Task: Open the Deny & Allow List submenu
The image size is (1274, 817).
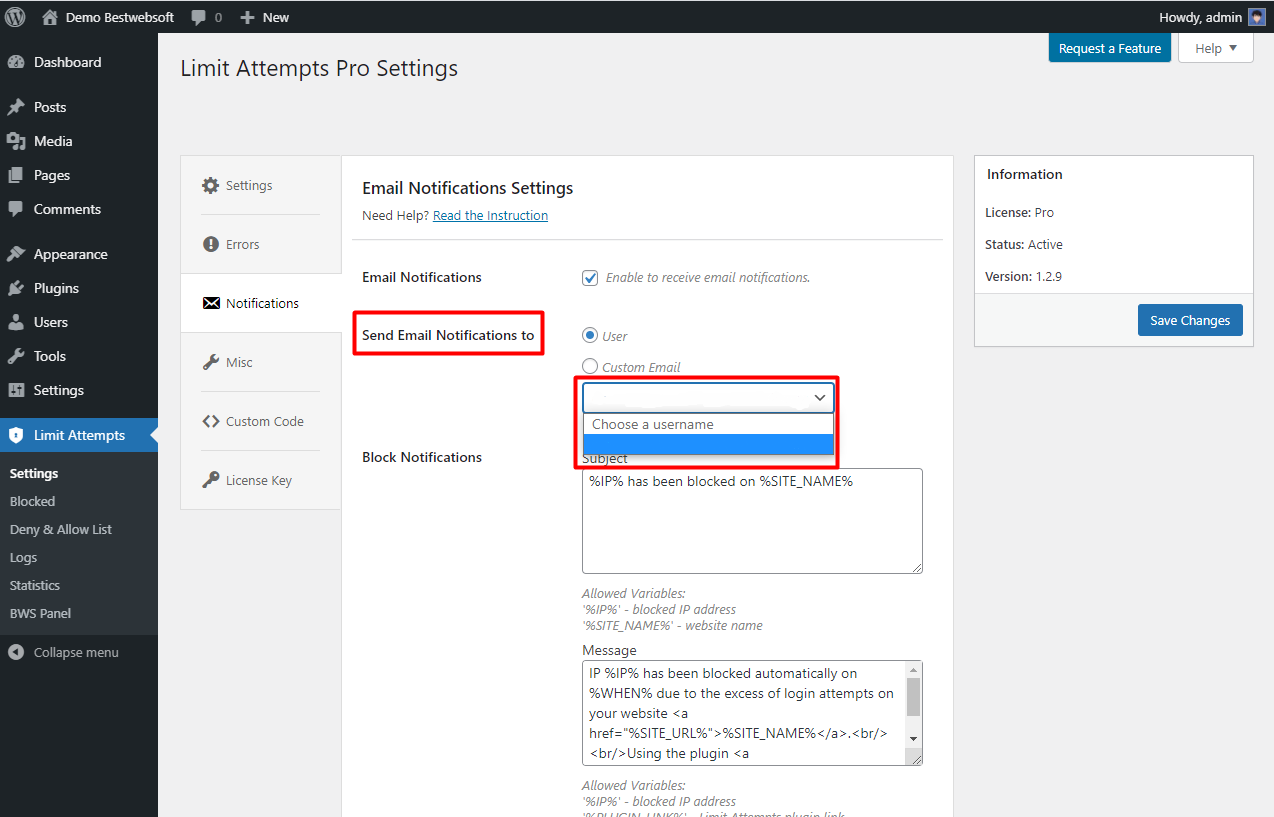Action: pos(61,529)
